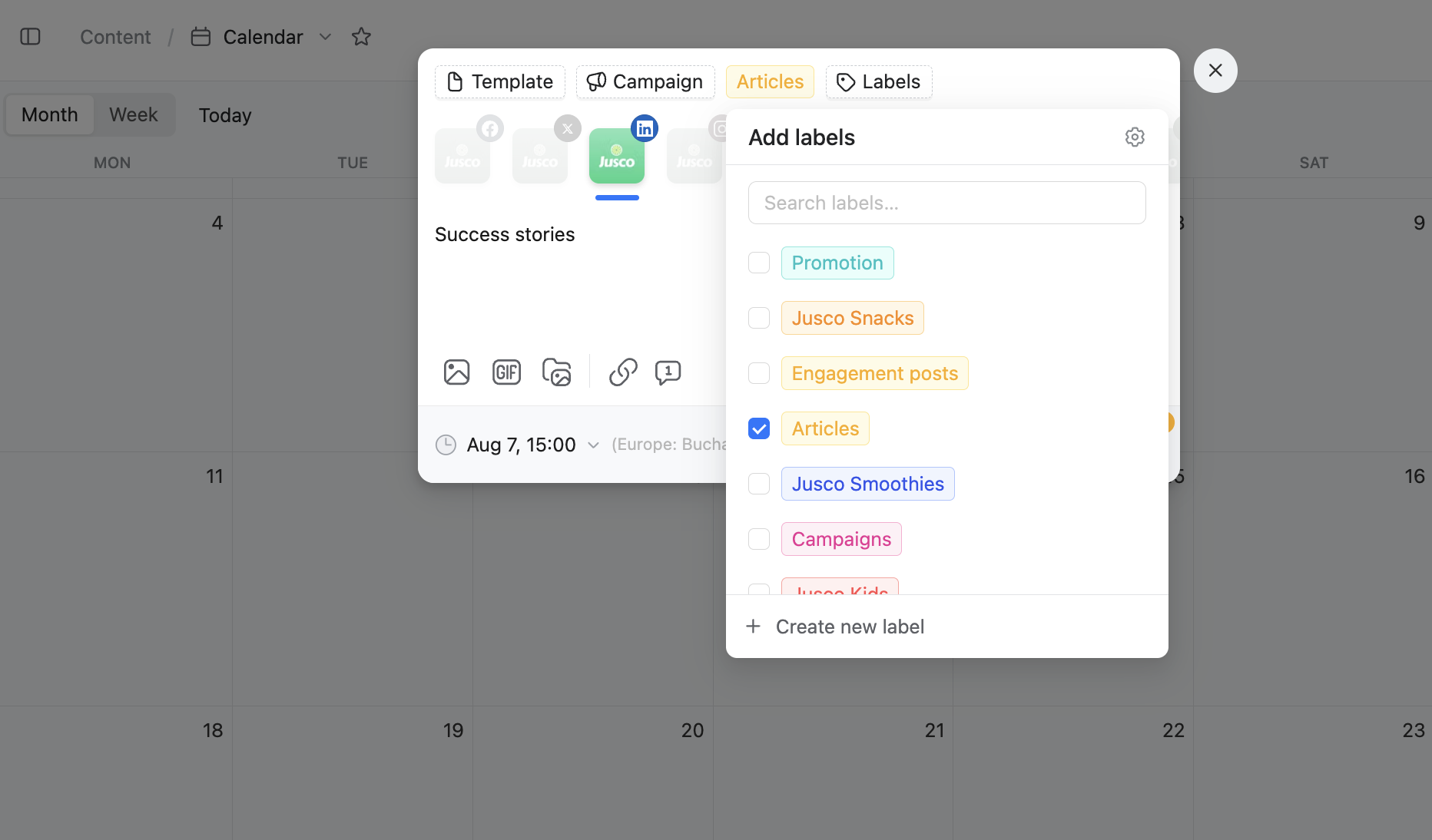Open the GIF picker
The image size is (1432, 840).
506,372
